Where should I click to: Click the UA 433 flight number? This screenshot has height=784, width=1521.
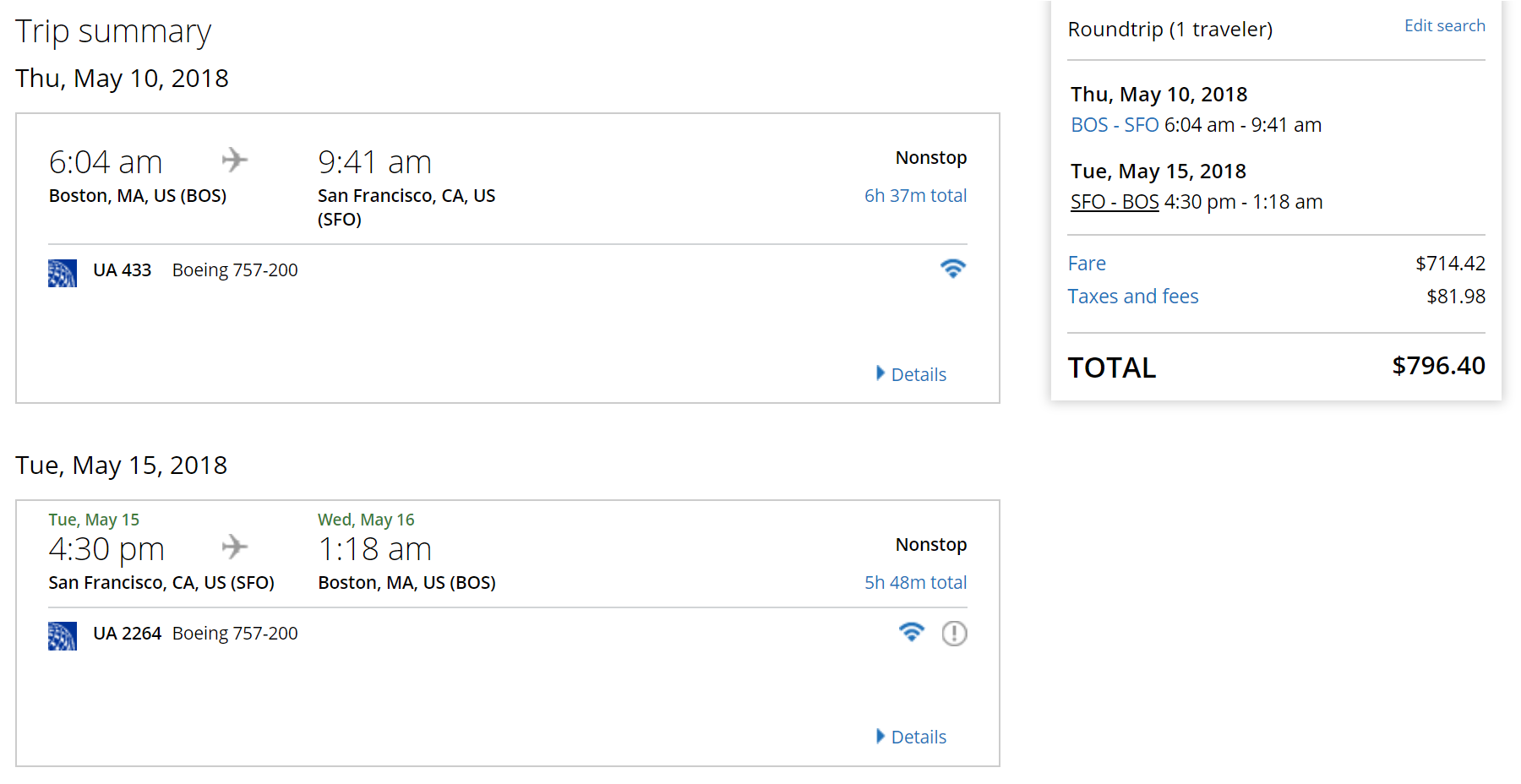tap(122, 270)
